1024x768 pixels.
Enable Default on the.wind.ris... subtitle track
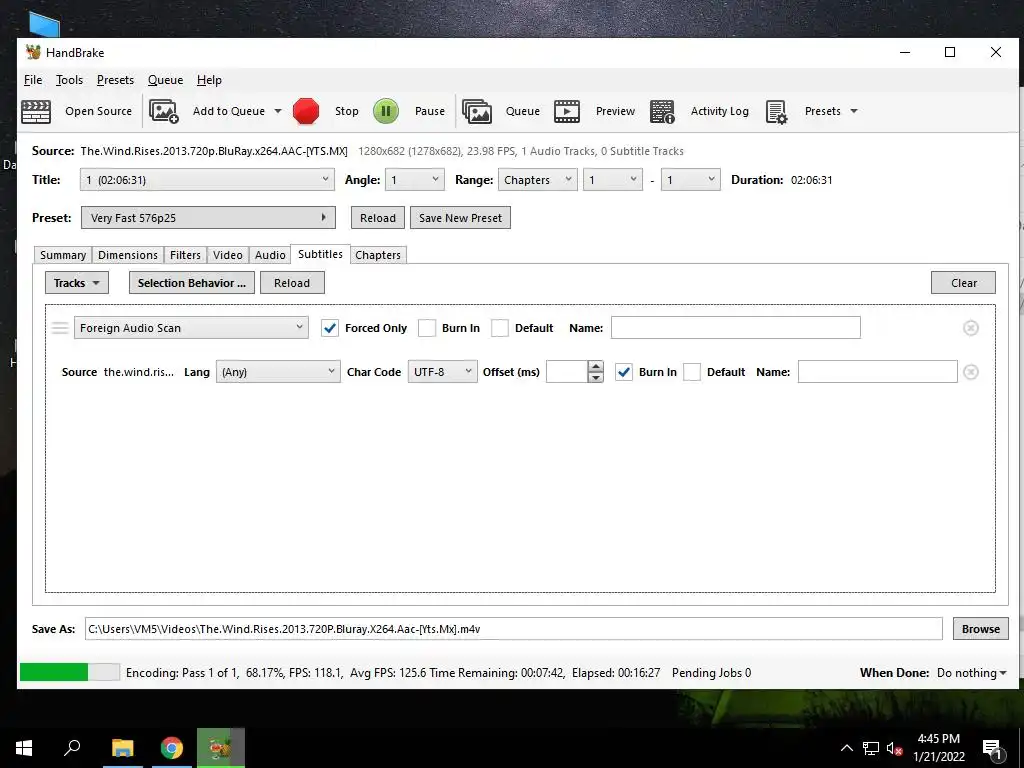pos(692,372)
